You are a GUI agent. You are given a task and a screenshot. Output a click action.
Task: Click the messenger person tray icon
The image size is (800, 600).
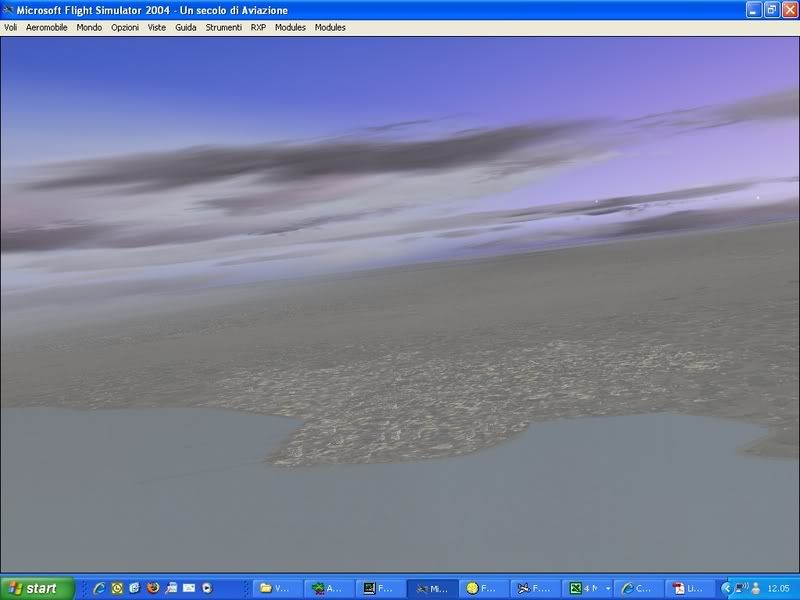tap(756, 589)
